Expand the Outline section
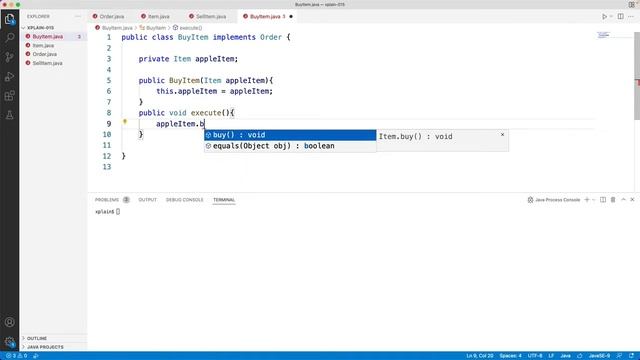 pos(37,338)
